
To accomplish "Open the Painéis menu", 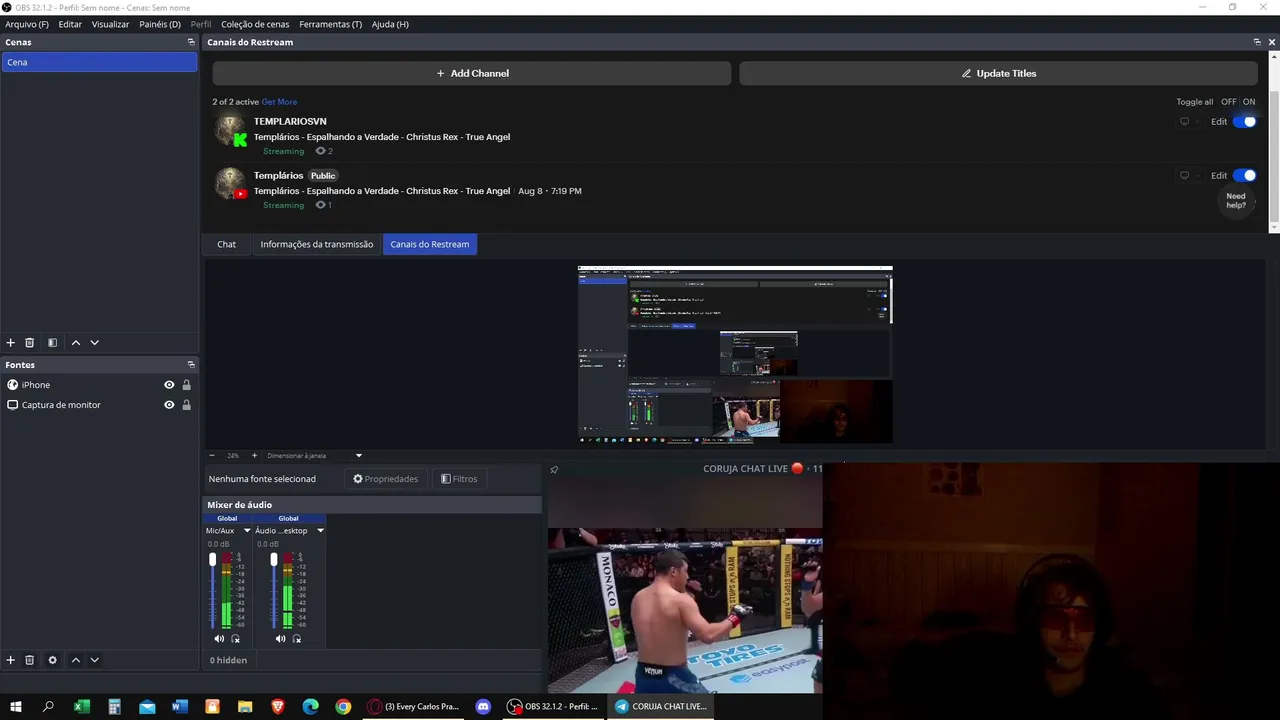I will [160, 24].
